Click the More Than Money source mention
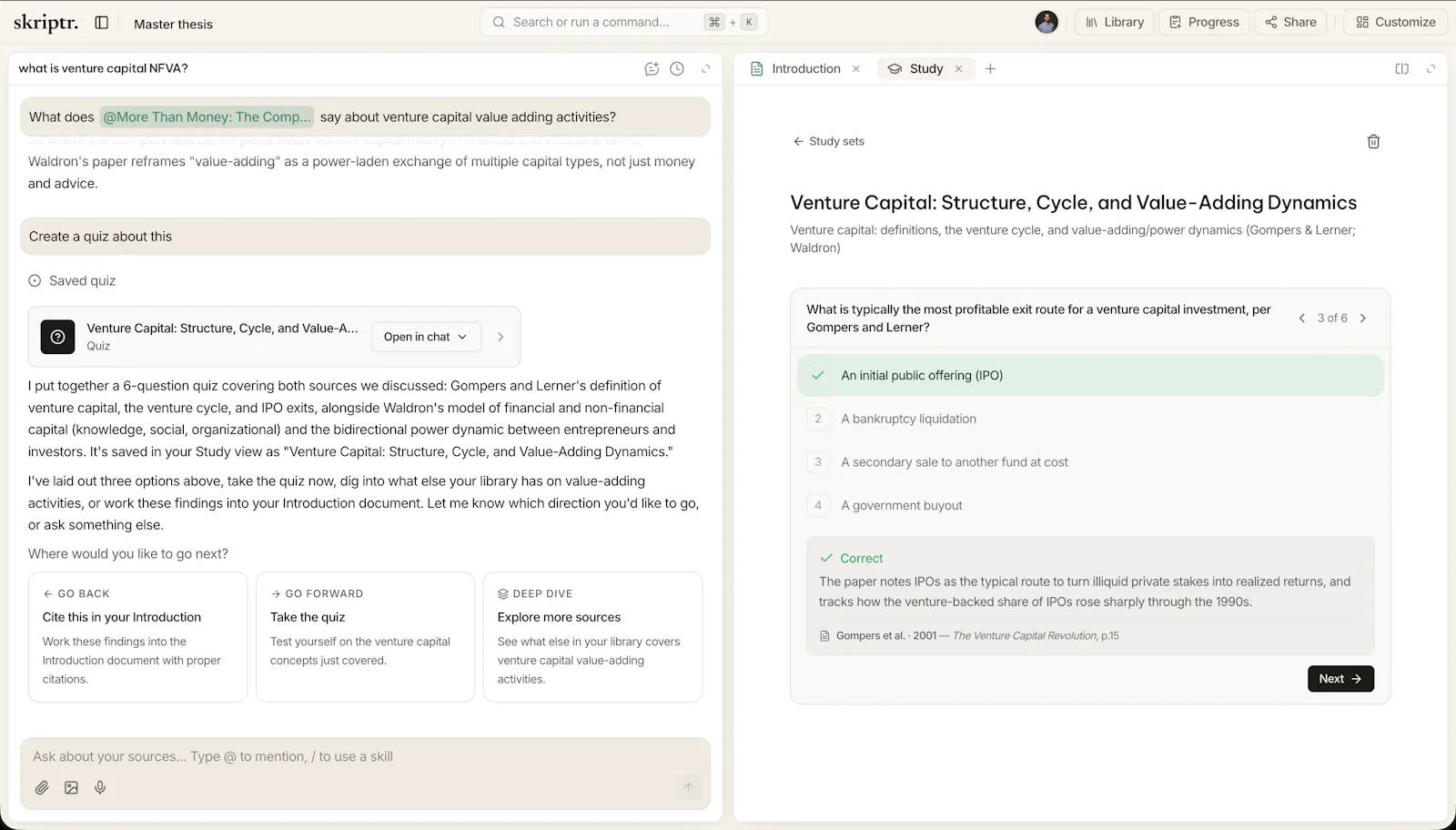Screen dimensions: 1456x830 [x=207, y=116]
